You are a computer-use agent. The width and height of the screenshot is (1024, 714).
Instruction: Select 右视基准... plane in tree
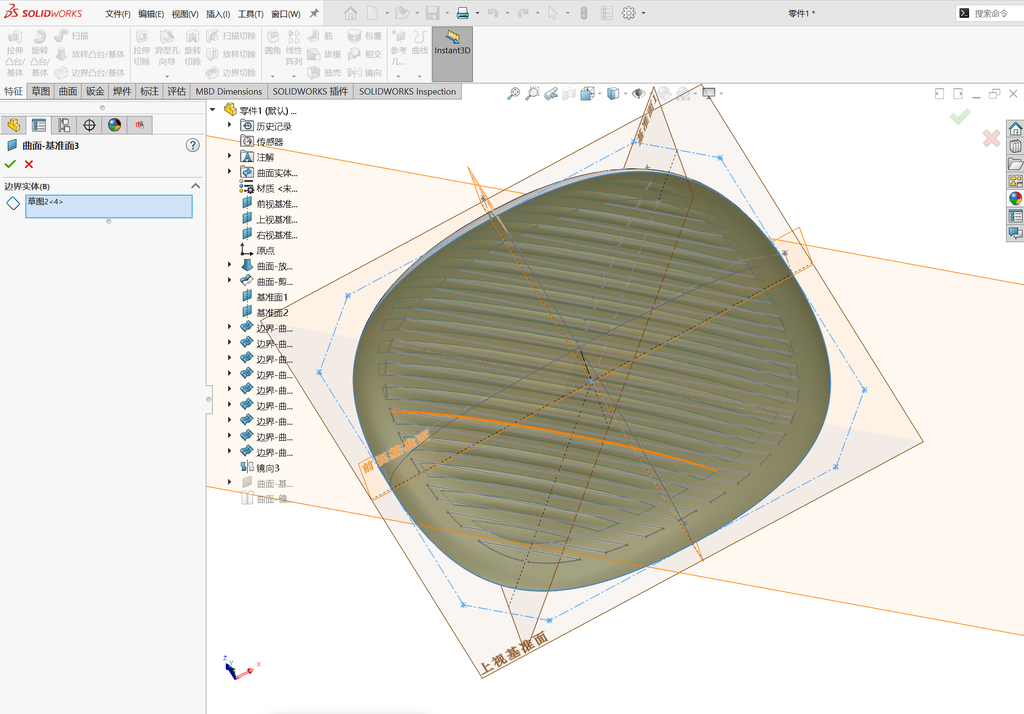pyautogui.click(x=269, y=235)
